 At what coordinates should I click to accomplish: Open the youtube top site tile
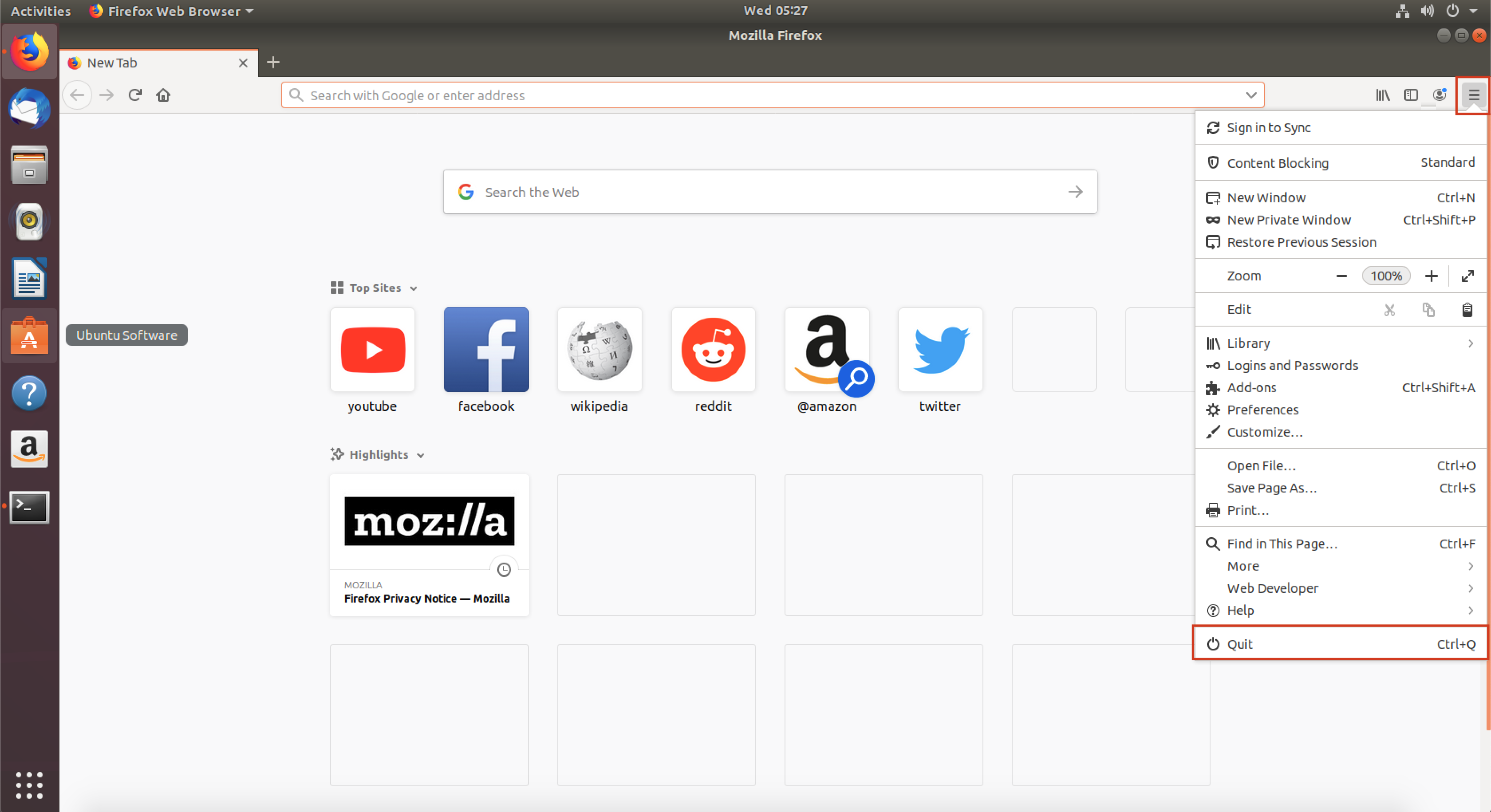pos(372,350)
